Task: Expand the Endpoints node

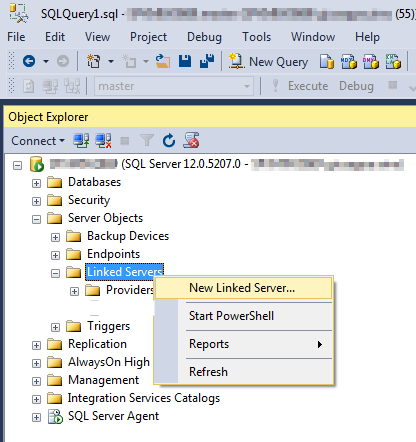Action: 55,255
